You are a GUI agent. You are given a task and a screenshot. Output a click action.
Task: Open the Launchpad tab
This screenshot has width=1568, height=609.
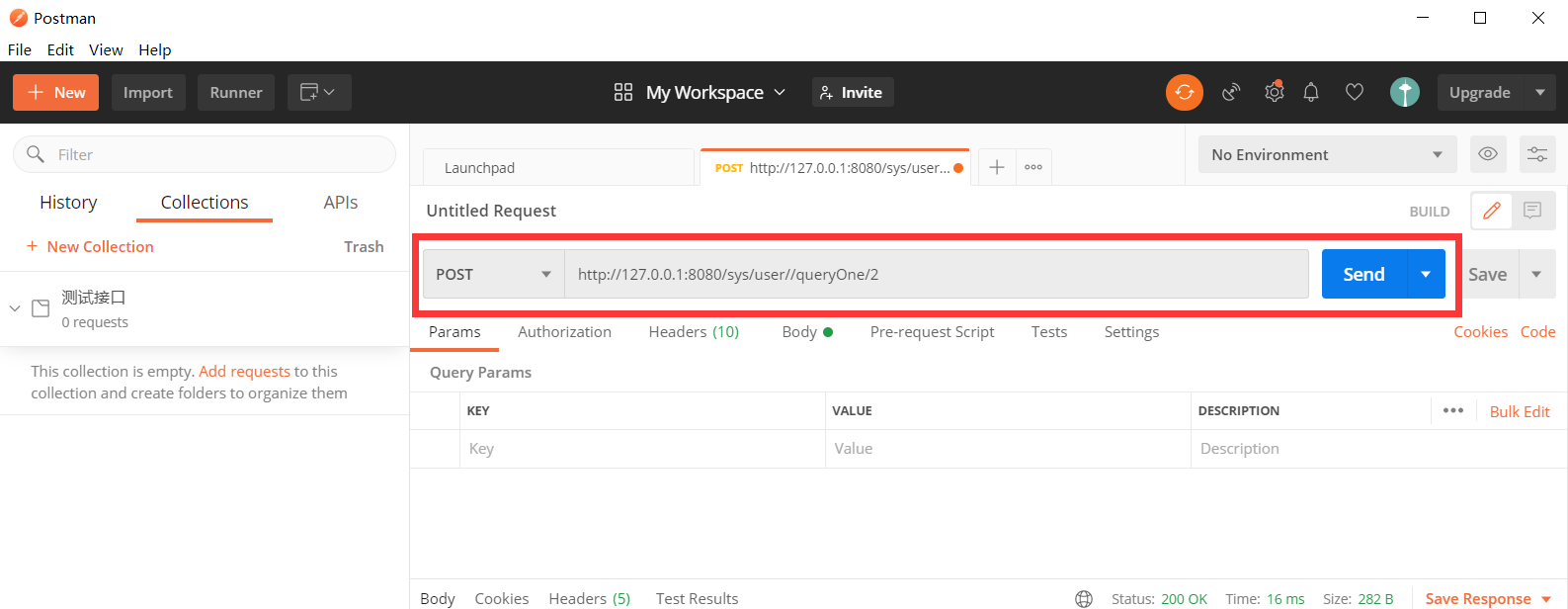(x=558, y=167)
